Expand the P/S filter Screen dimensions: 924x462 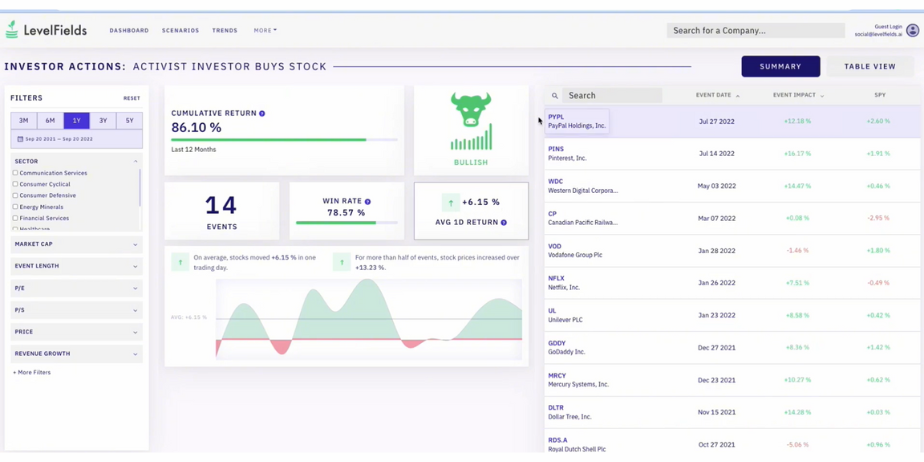click(x=77, y=310)
